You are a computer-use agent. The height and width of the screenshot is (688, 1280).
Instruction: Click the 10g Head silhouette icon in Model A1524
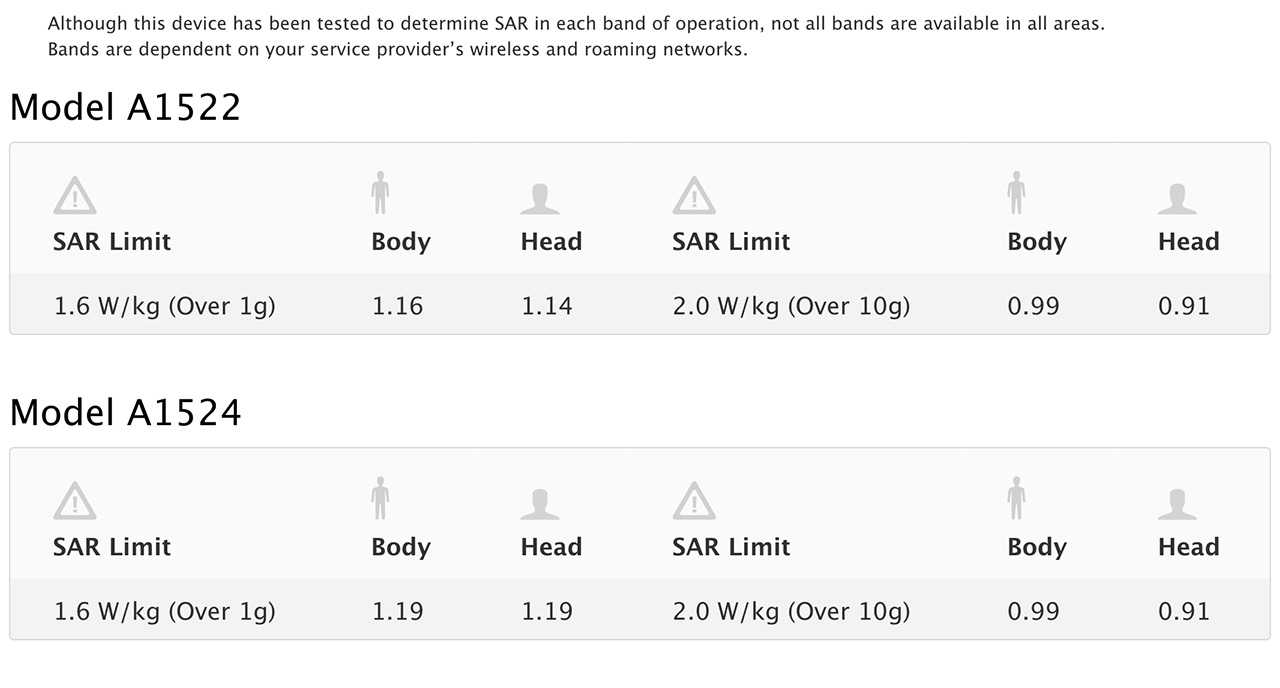[1177, 504]
